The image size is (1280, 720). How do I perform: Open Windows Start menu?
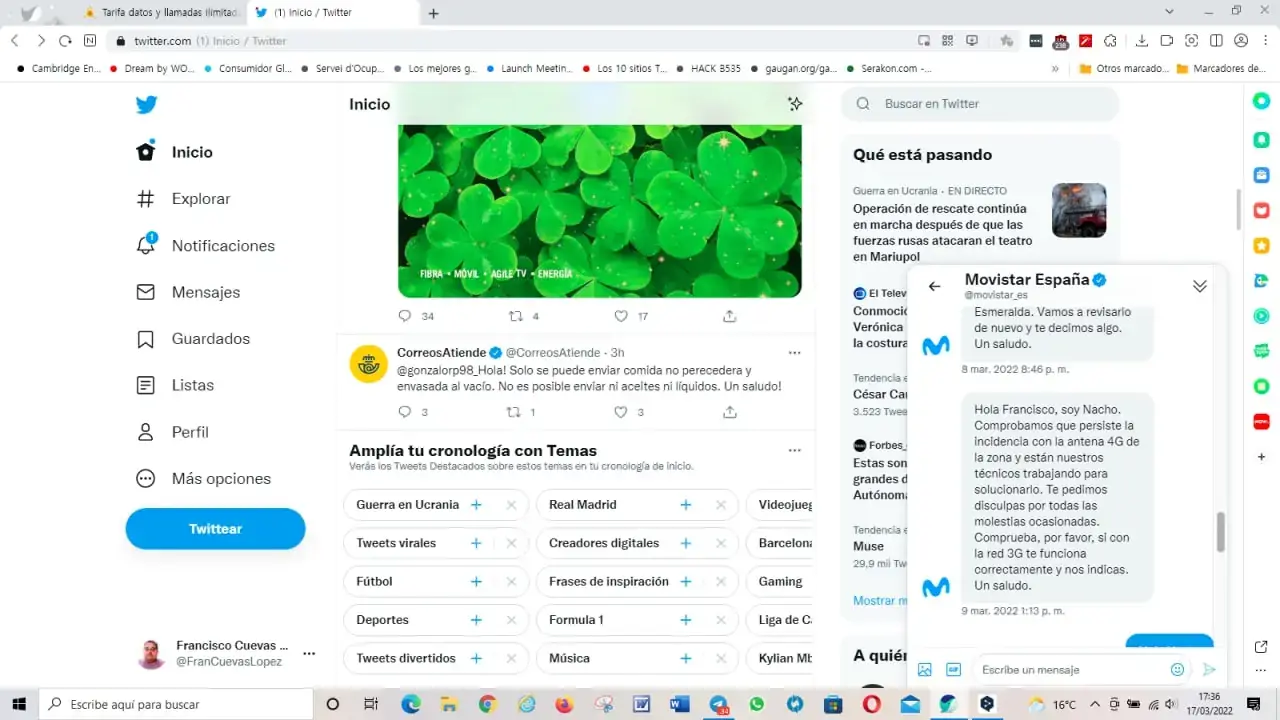19,704
